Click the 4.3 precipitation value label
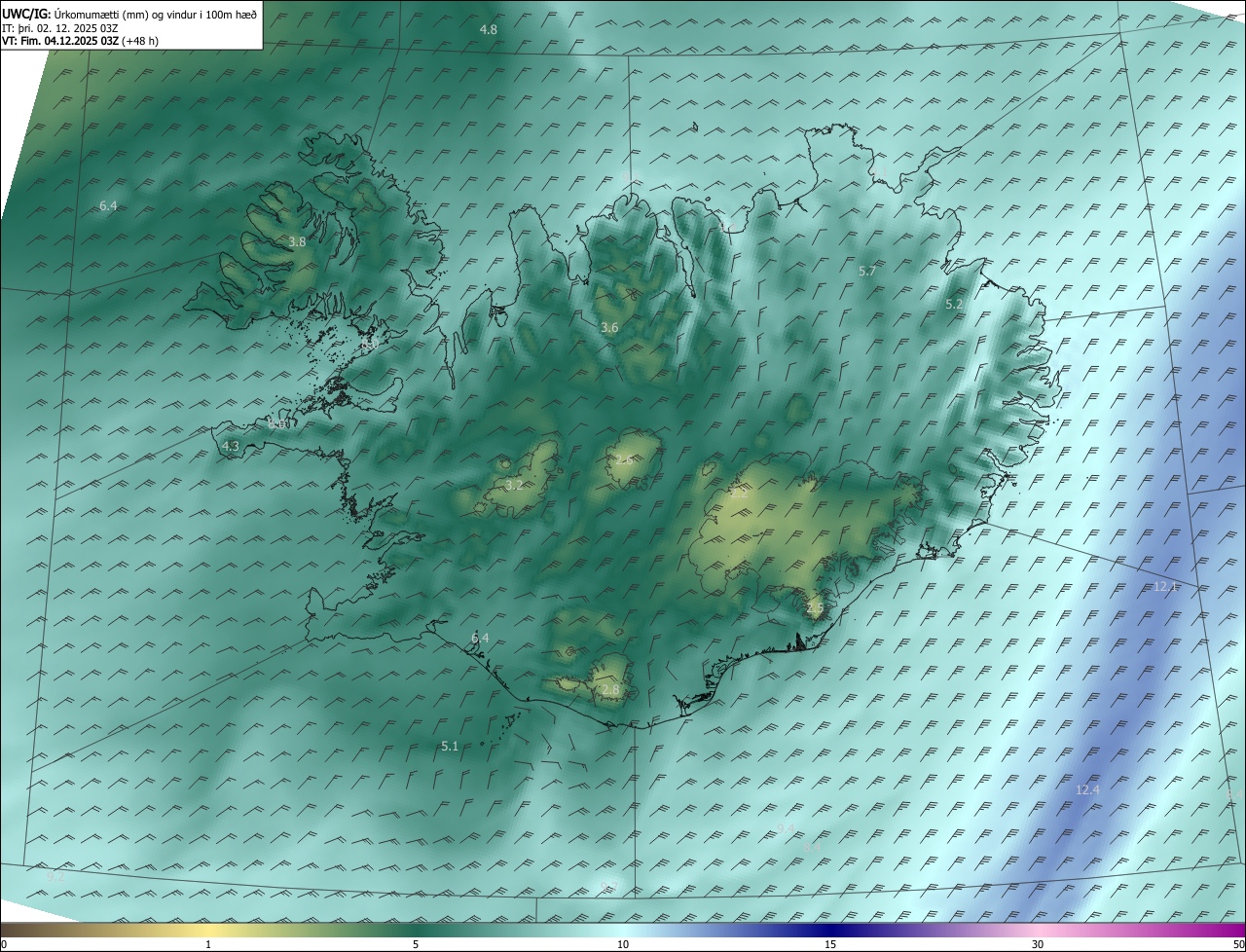The height and width of the screenshot is (952, 1246). 231,446
